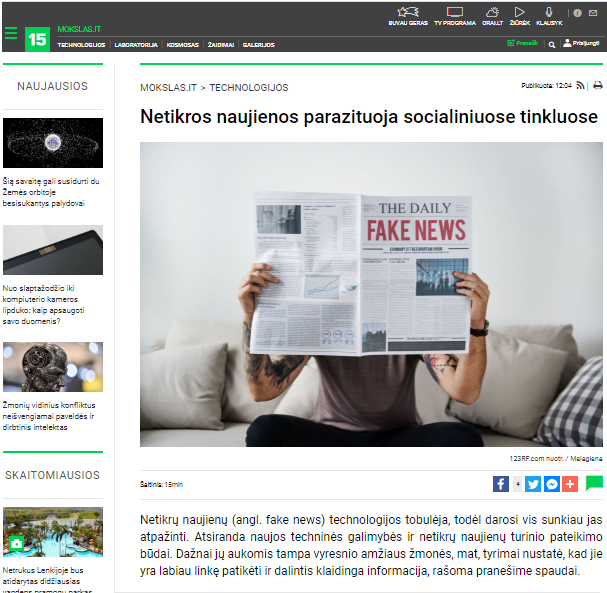
Task: Open the hamburger menu icon
Action: coord(11,33)
